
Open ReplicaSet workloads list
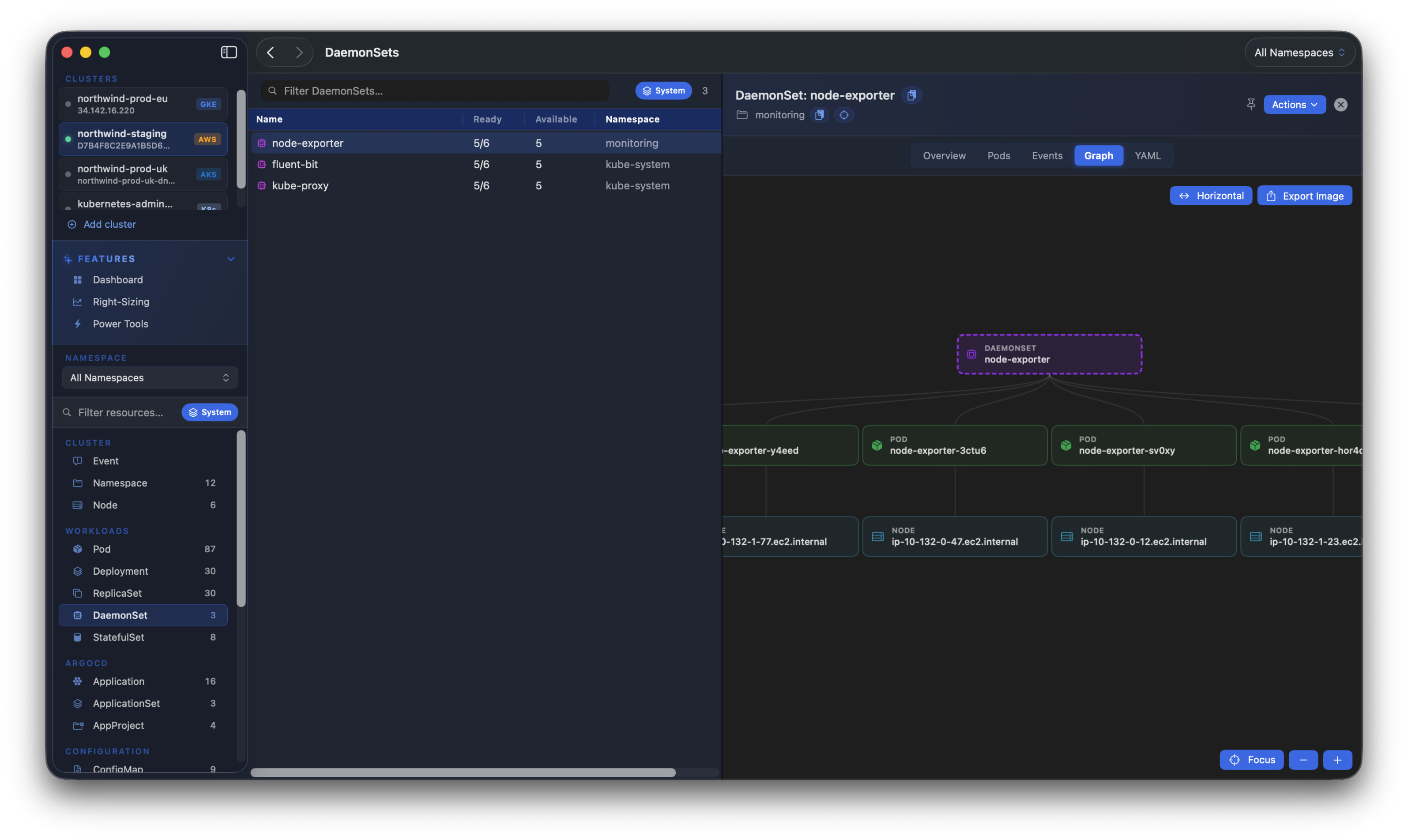pos(143,593)
